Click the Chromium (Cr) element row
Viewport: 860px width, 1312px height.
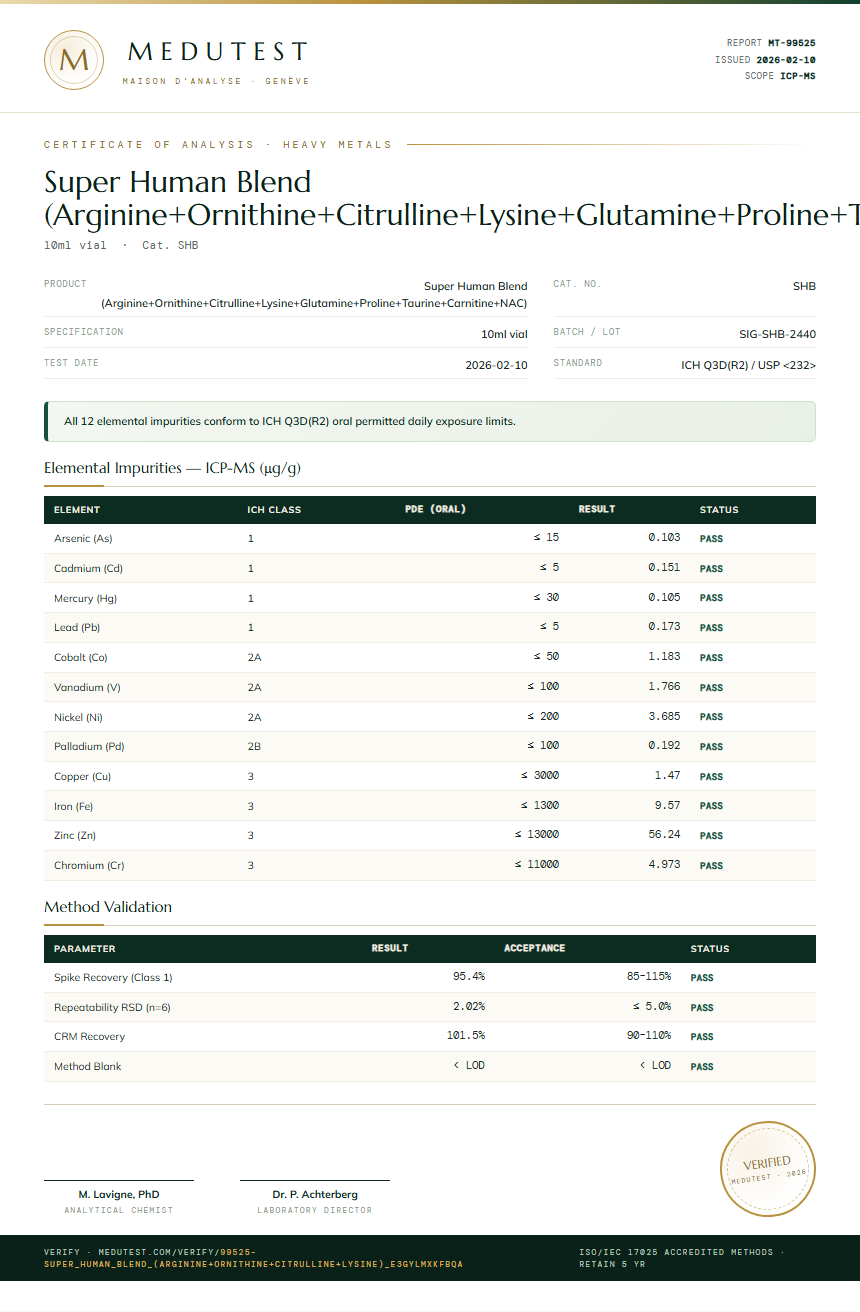430,866
